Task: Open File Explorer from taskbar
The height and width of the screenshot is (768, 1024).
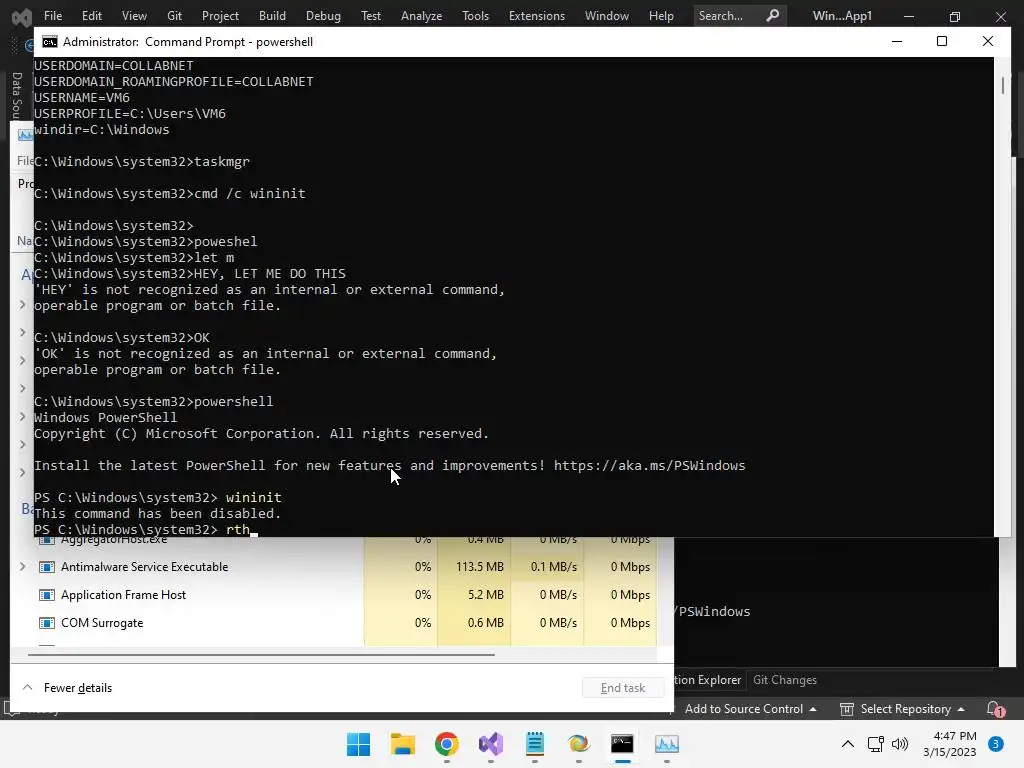Action: (403, 744)
